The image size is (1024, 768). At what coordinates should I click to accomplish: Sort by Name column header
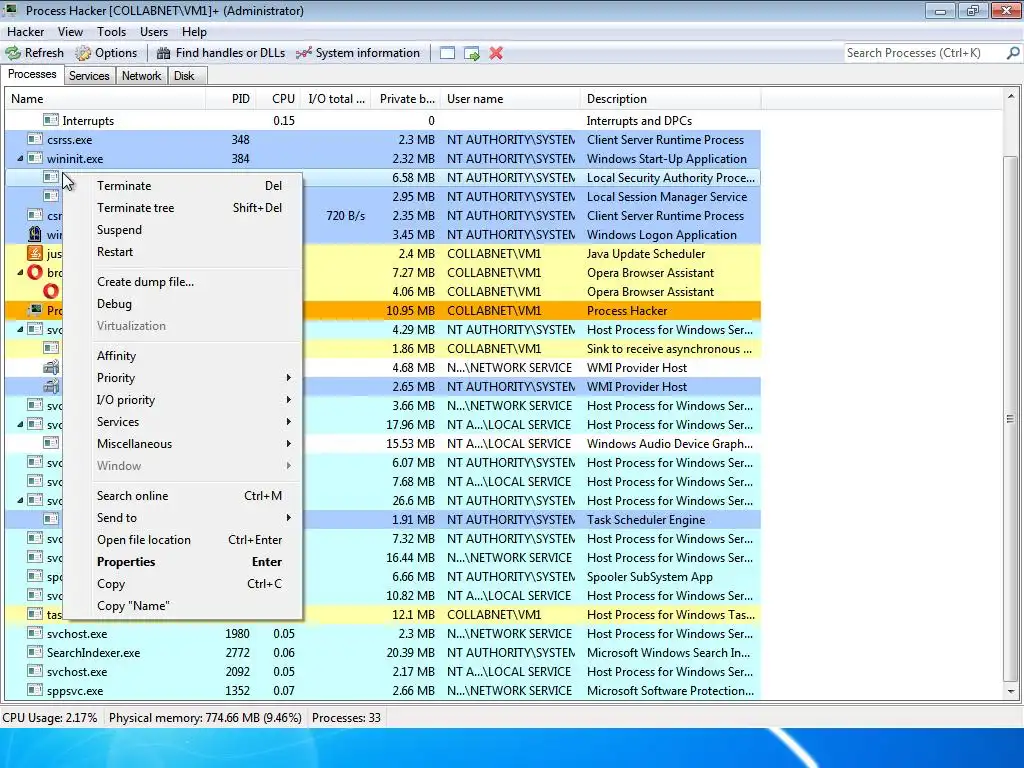click(105, 99)
